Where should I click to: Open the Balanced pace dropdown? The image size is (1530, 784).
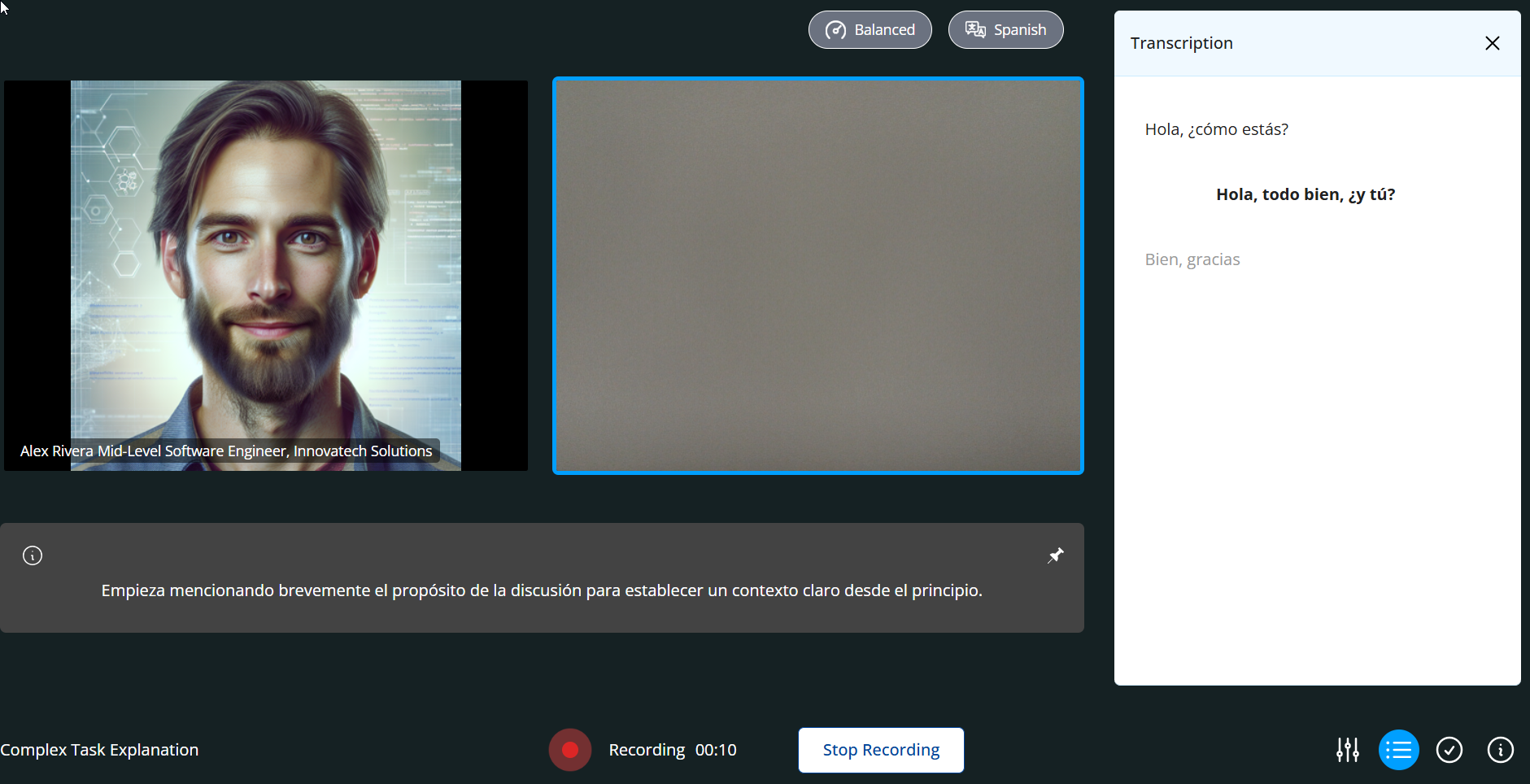[870, 30]
